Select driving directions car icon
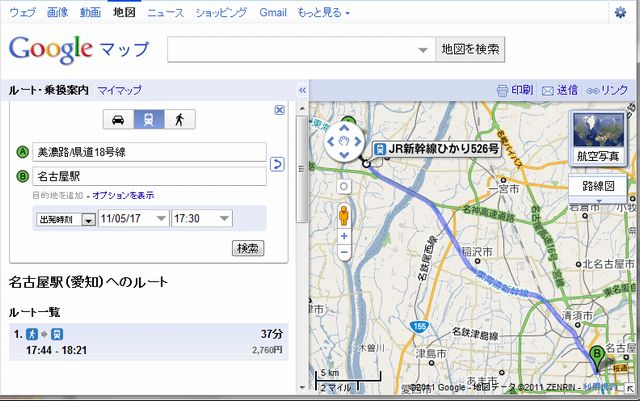The width and height of the screenshot is (640, 401). [x=118, y=120]
